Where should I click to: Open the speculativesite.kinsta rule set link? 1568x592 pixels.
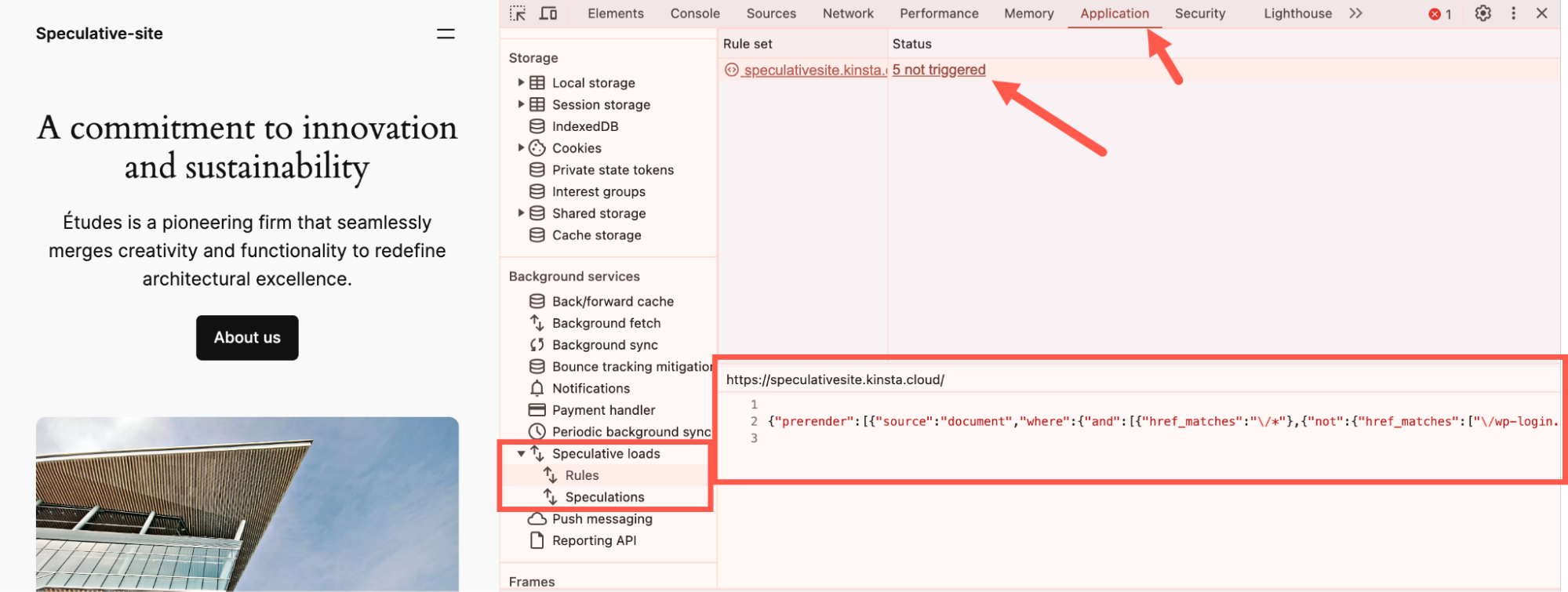coord(815,70)
